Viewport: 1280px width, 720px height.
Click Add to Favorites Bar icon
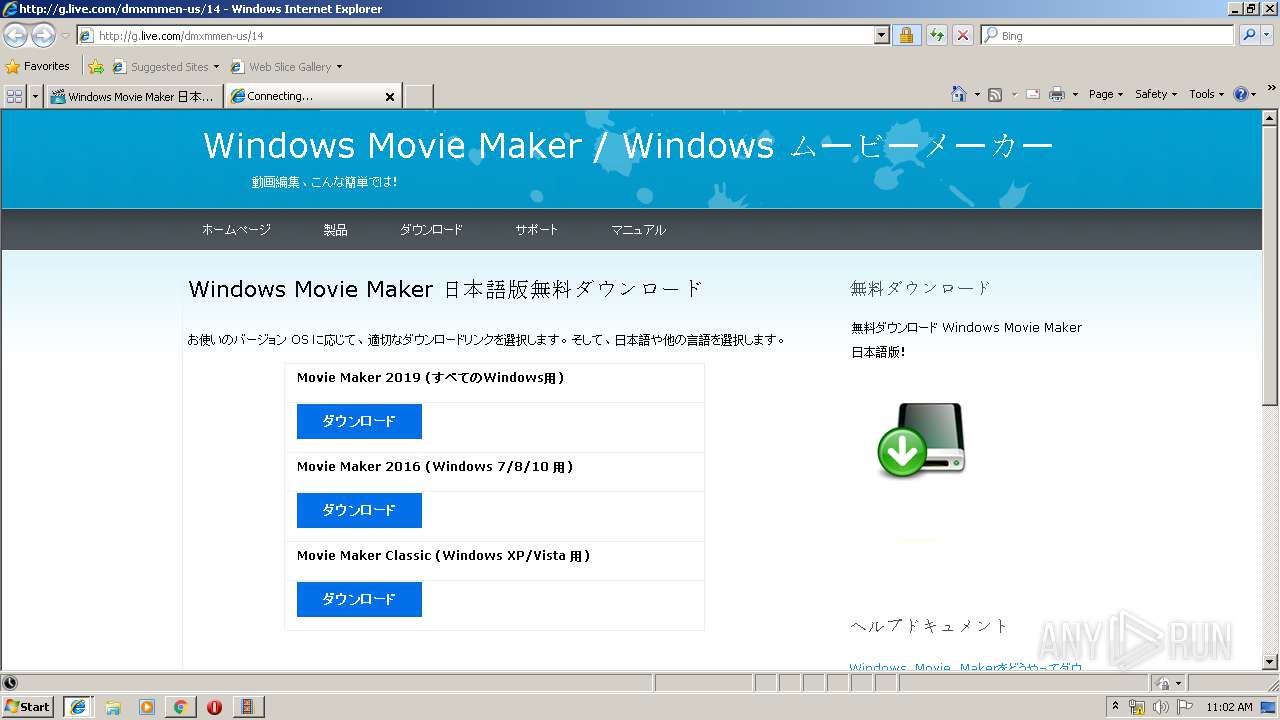(96, 67)
